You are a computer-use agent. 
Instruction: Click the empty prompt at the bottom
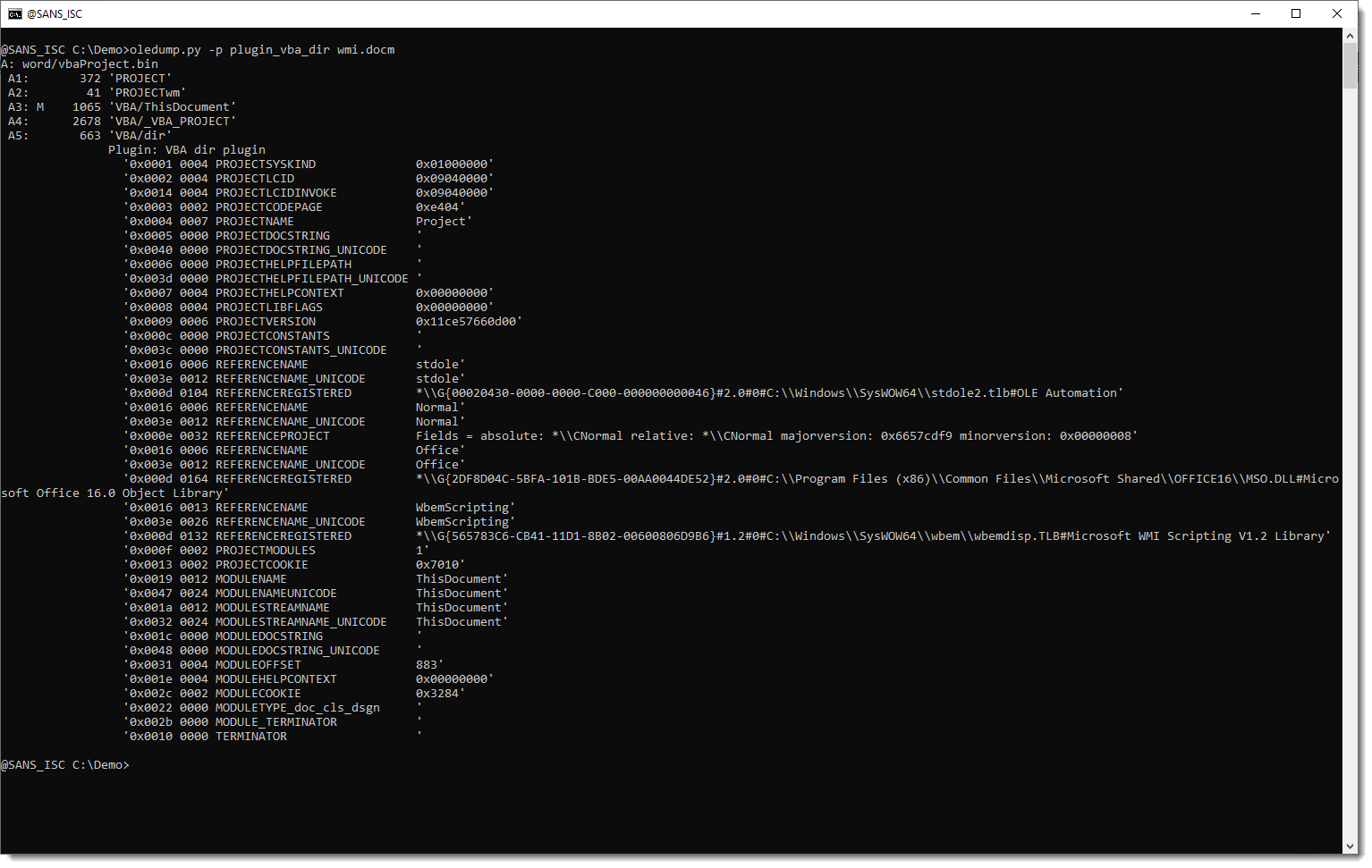point(134,765)
